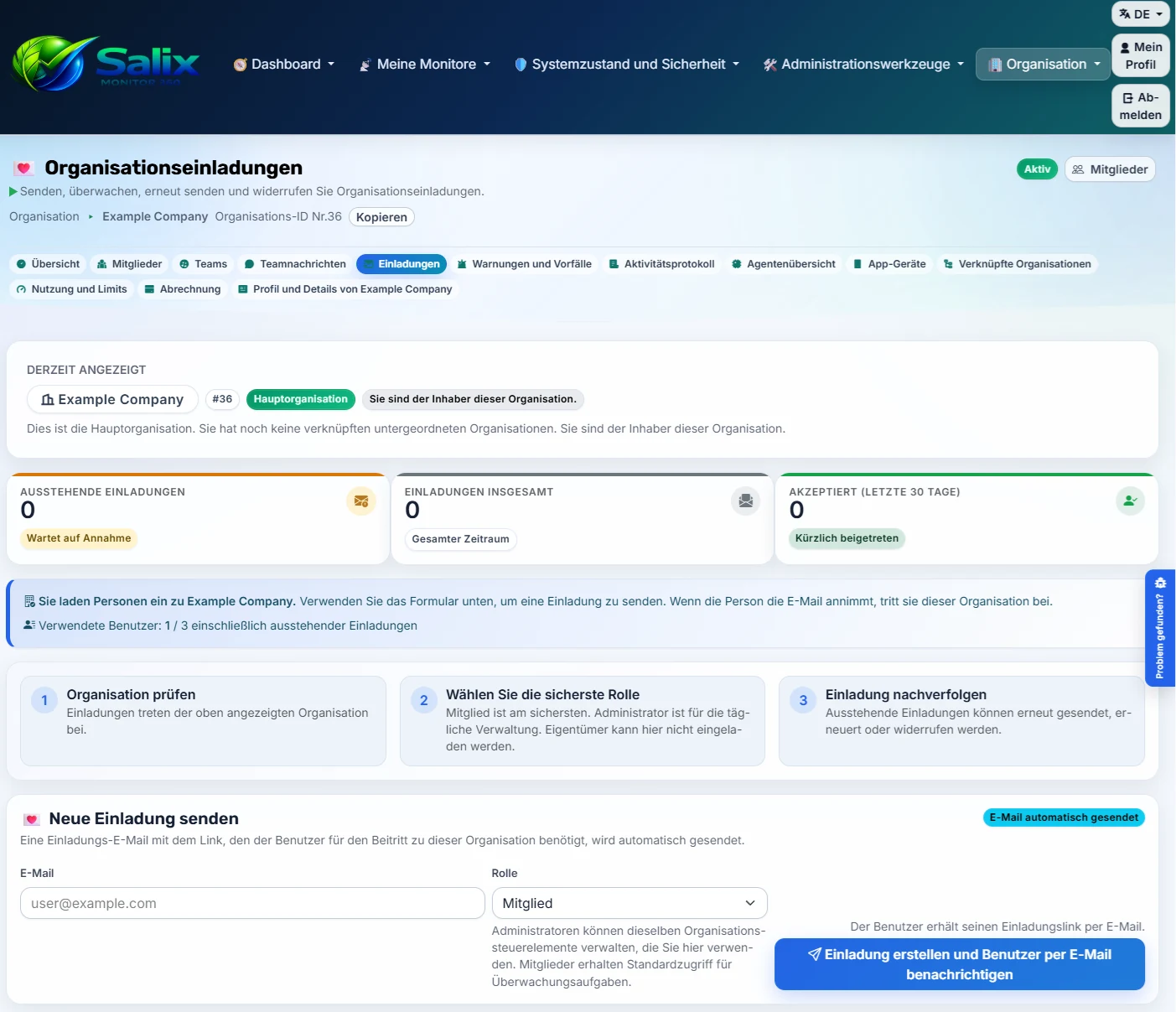Screen dimensions: 1176x1012
Task: Go to the Abrechnung tab
Action: click(x=183, y=289)
